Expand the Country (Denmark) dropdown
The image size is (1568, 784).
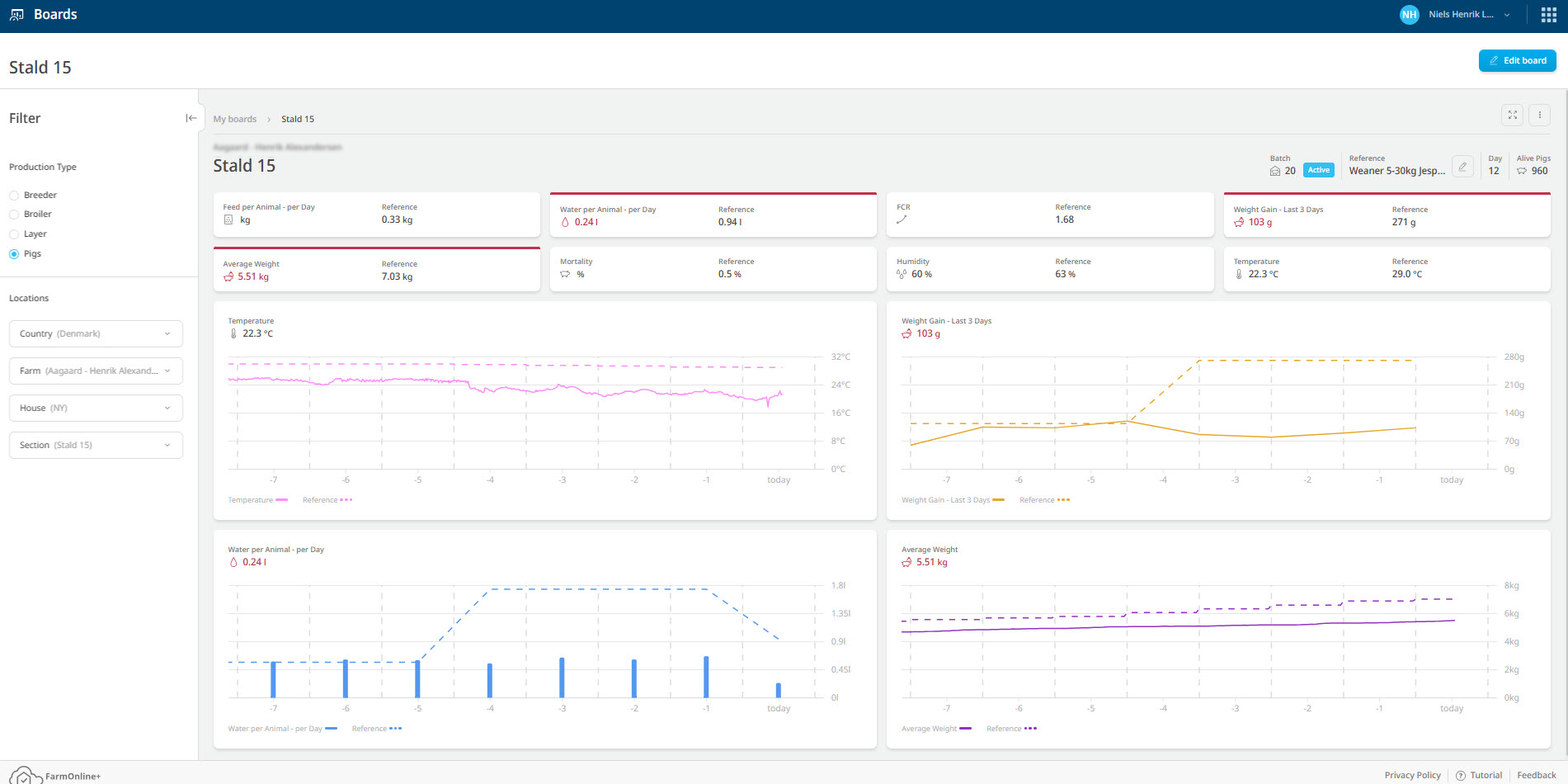click(x=96, y=333)
